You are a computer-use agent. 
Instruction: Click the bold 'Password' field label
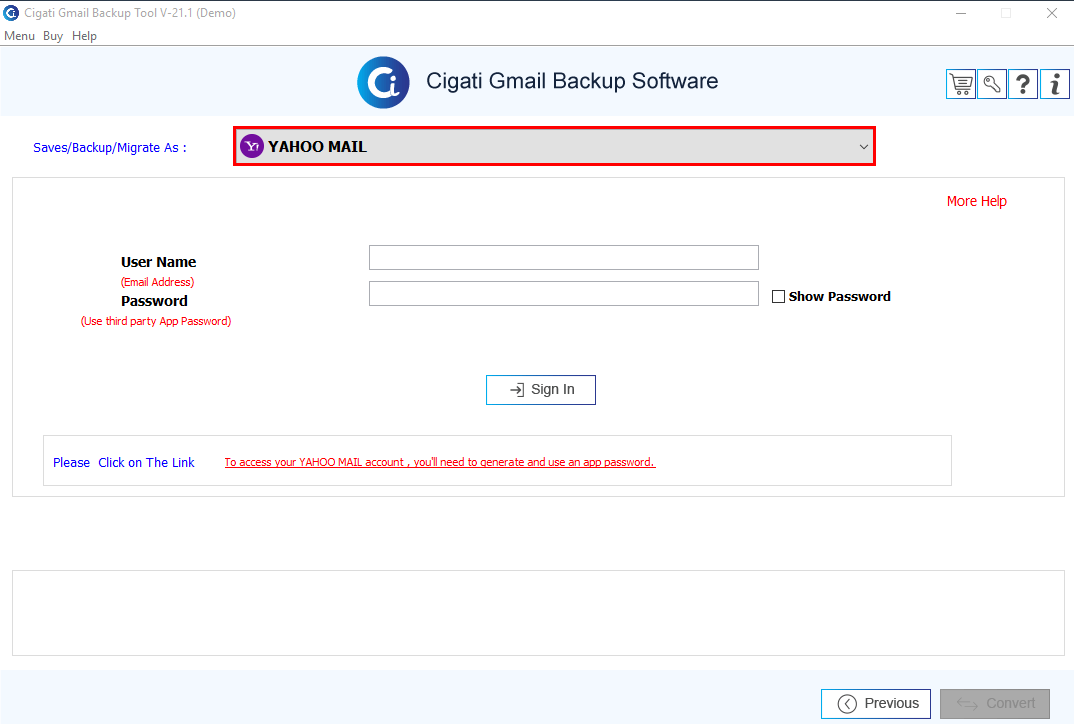[x=154, y=301]
